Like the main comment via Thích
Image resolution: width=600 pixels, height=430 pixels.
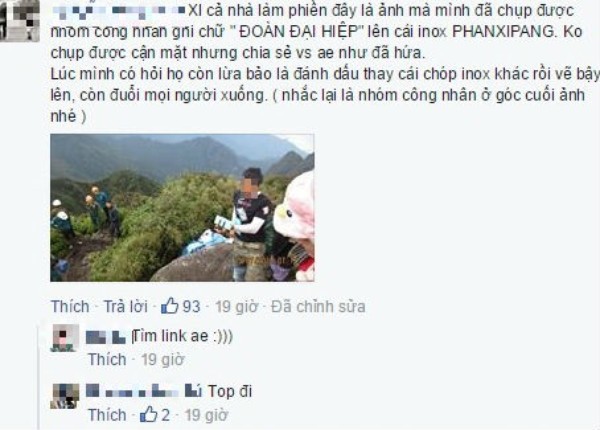70,306
